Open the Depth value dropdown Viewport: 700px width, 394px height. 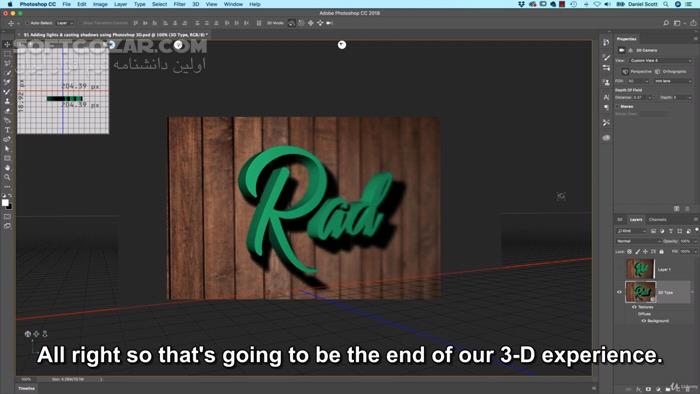[x=682, y=97]
